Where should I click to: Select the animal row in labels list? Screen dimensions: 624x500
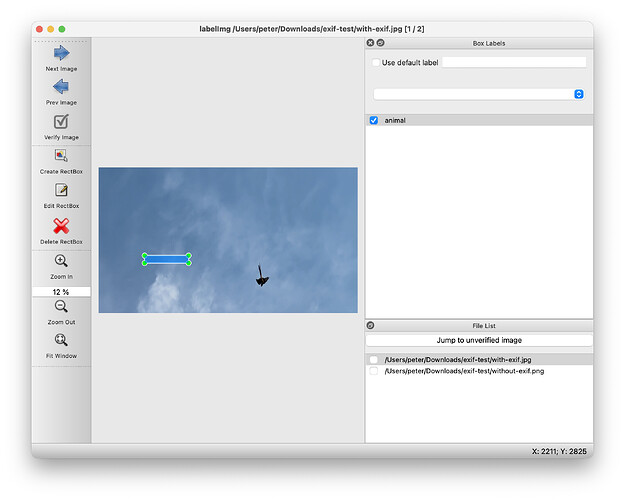coord(479,120)
